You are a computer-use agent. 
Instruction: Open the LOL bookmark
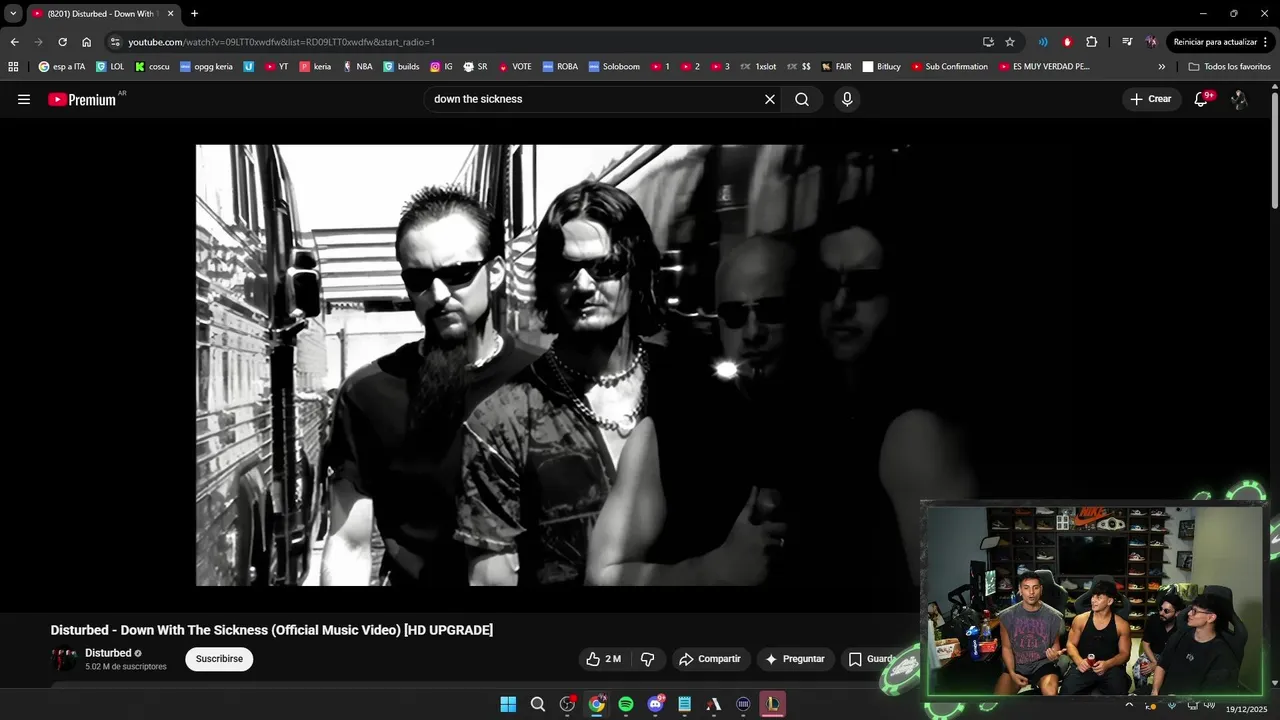[x=110, y=67]
